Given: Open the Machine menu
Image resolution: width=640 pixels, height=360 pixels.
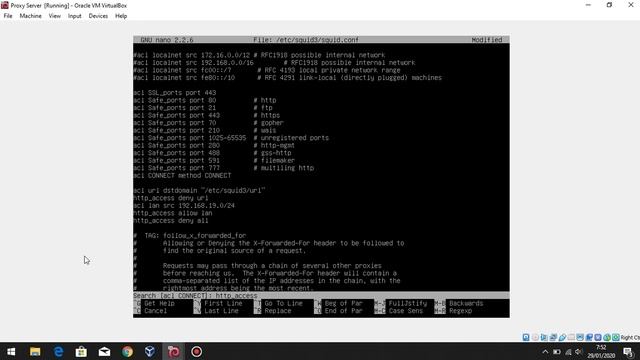Looking at the screenshot, I should pyautogui.click(x=31, y=16).
